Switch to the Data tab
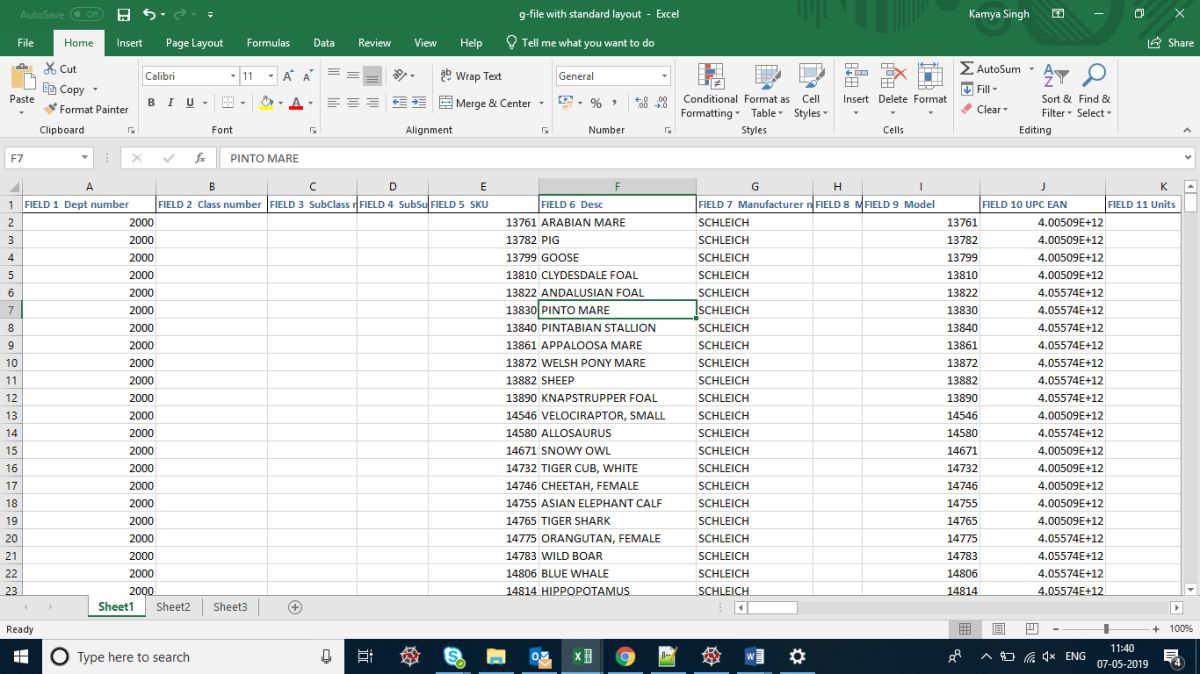Viewport: 1200px width, 674px height. click(324, 43)
